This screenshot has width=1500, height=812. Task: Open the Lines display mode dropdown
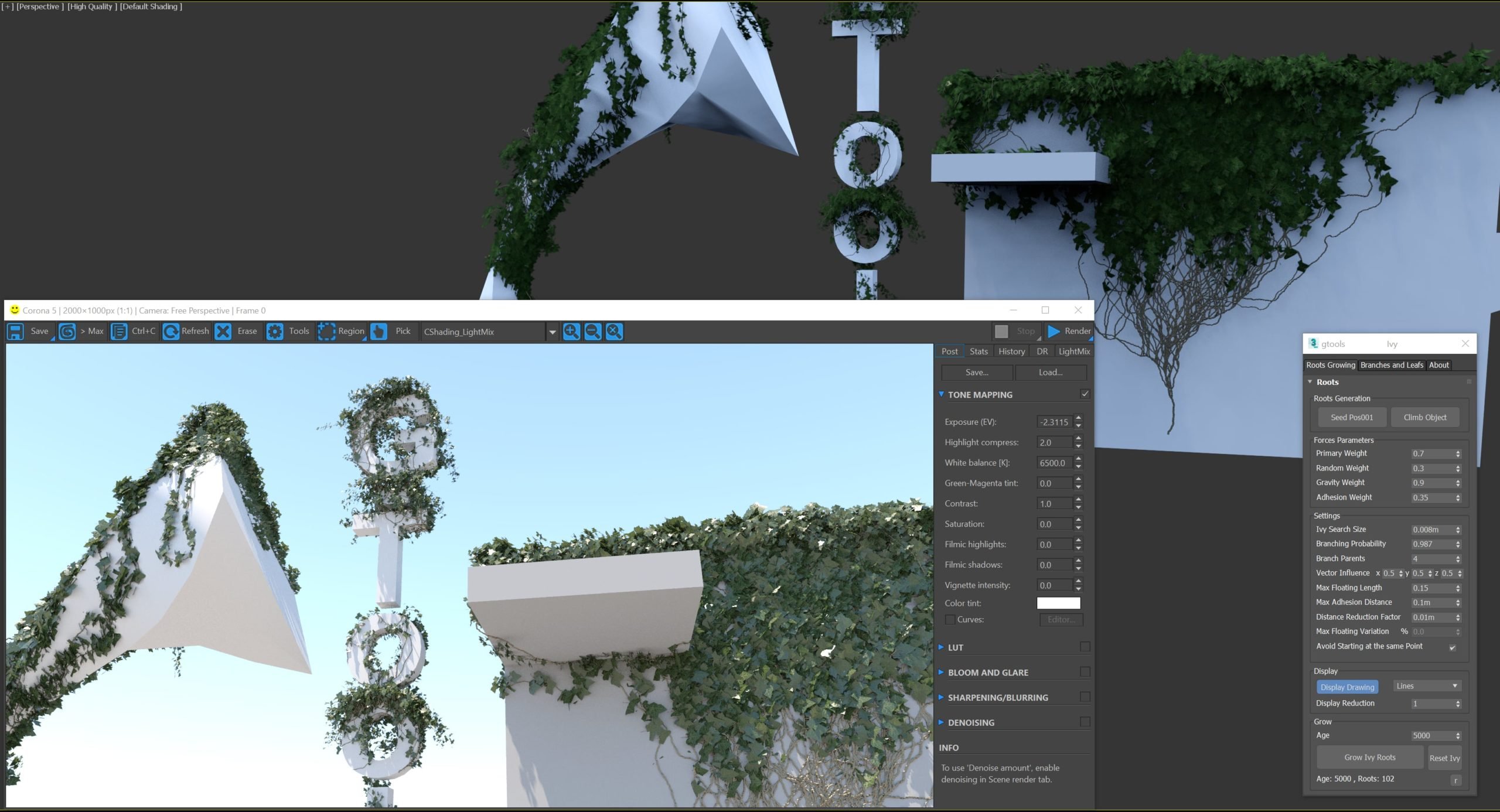pyautogui.click(x=1427, y=686)
